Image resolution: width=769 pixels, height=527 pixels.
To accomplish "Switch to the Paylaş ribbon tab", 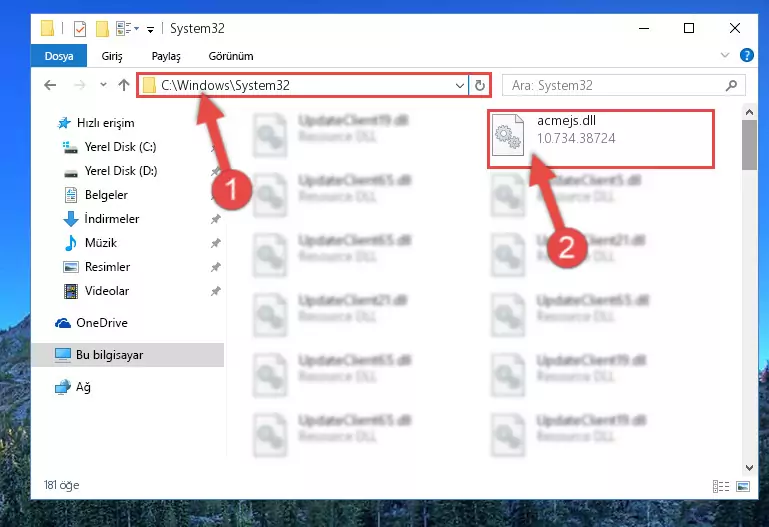I will 166,56.
